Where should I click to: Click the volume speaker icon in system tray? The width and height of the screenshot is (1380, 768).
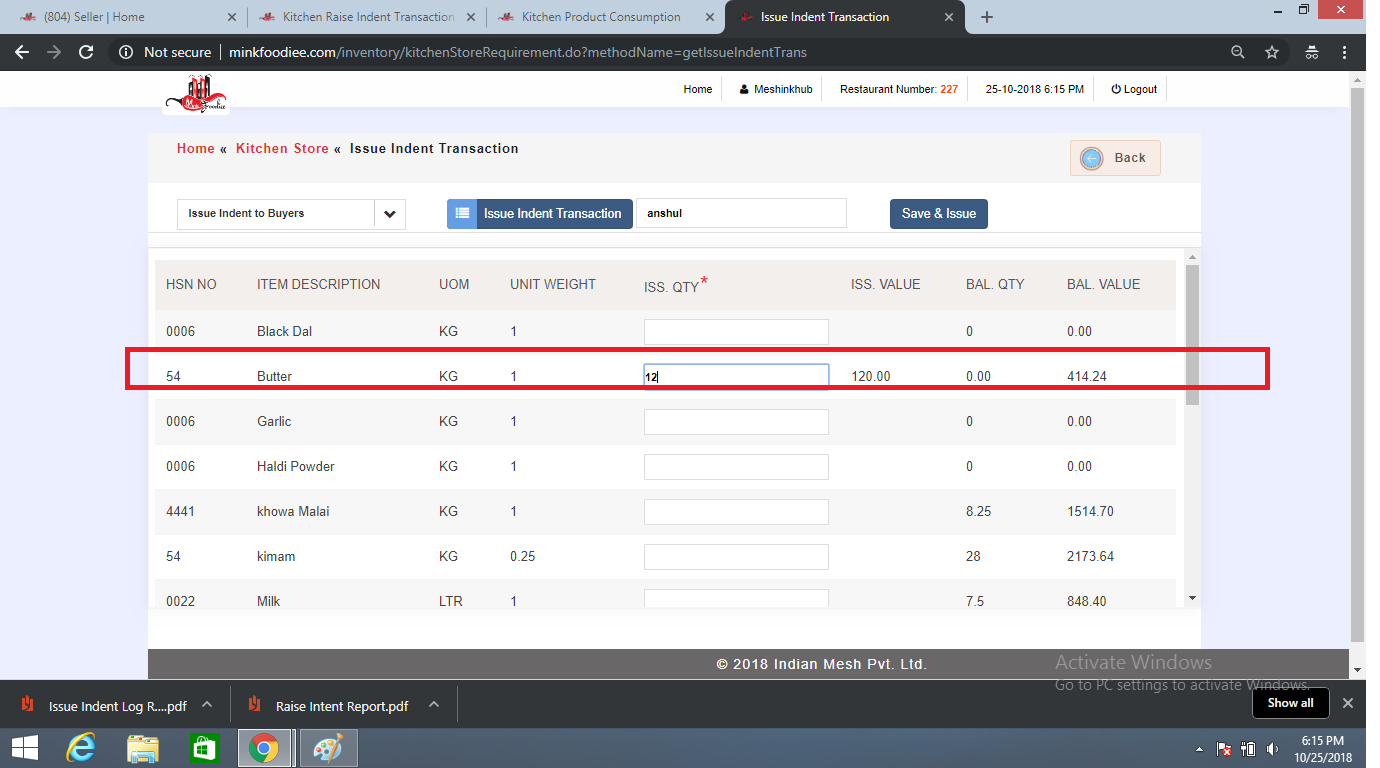(x=1272, y=749)
